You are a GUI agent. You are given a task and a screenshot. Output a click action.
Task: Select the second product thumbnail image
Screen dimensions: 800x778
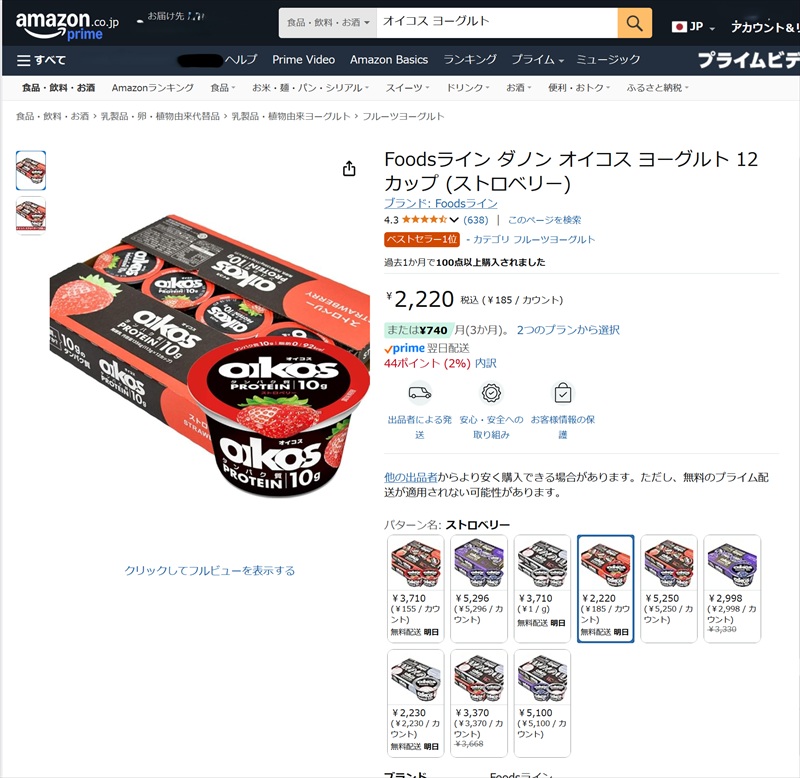pos(31,215)
